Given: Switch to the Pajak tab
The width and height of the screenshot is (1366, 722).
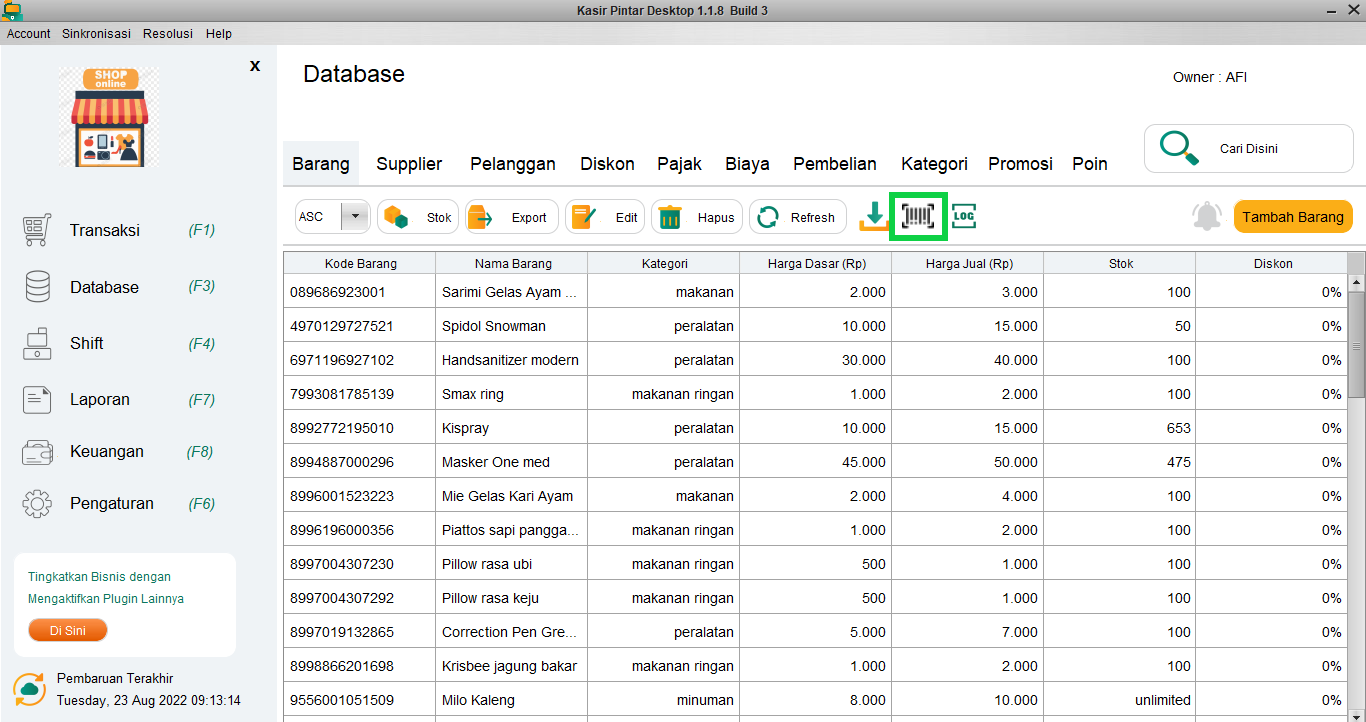Looking at the screenshot, I should tap(679, 164).
